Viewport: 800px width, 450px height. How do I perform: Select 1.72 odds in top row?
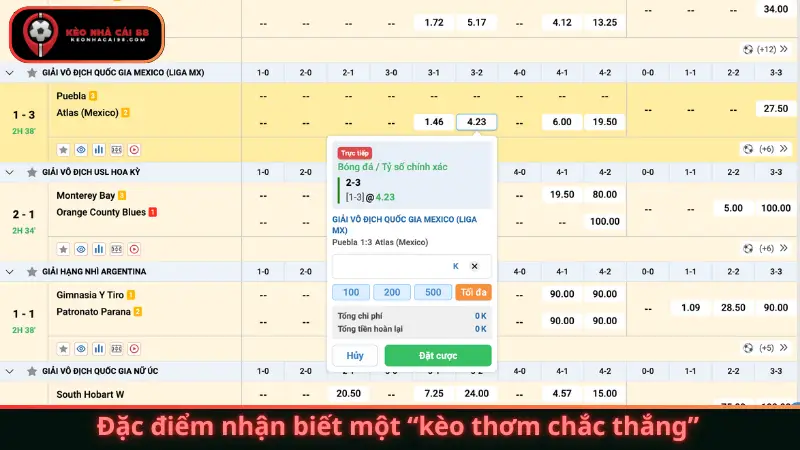tap(434, 22)
